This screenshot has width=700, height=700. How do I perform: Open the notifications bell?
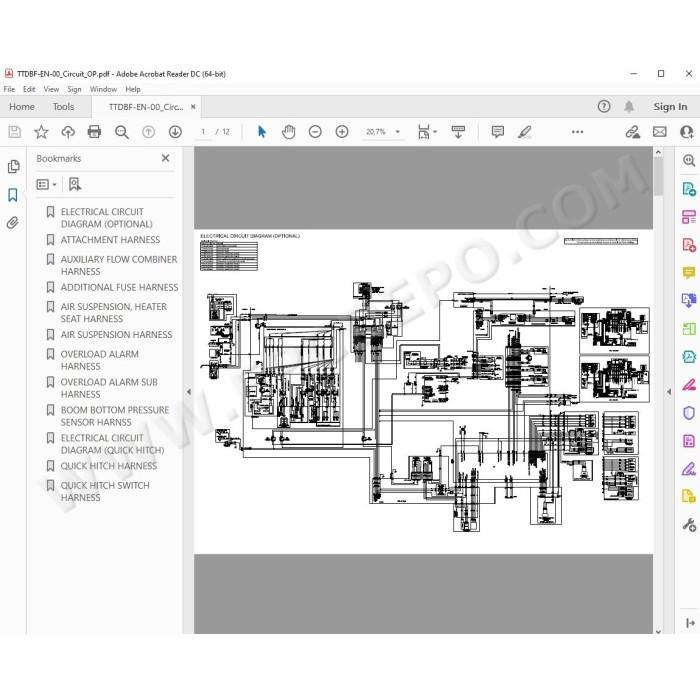pyautogui.click(x=629, y=106)
